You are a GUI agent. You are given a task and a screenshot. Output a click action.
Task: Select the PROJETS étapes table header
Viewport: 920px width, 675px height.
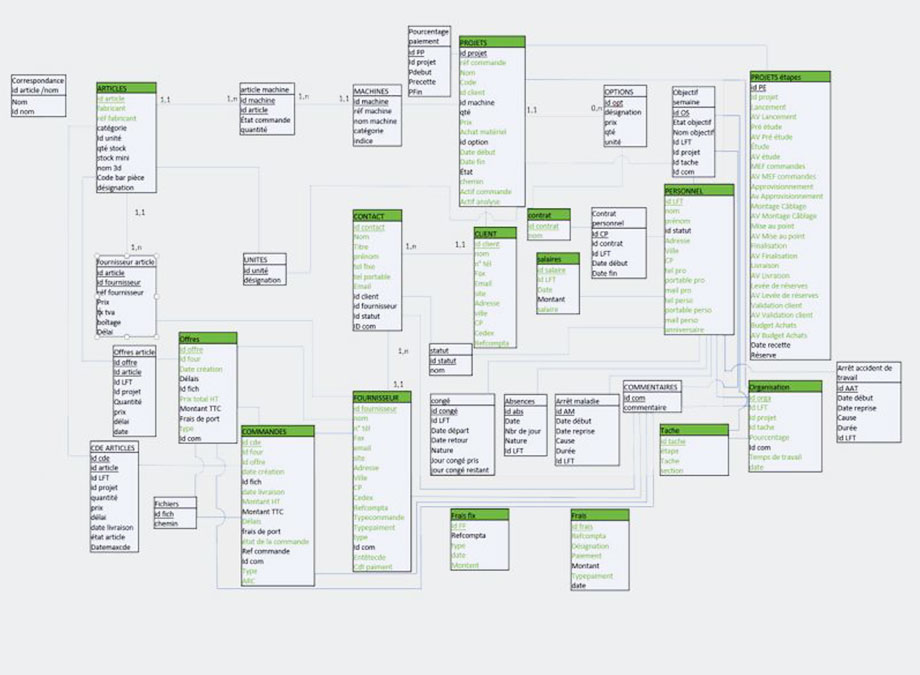click(789, 76)
